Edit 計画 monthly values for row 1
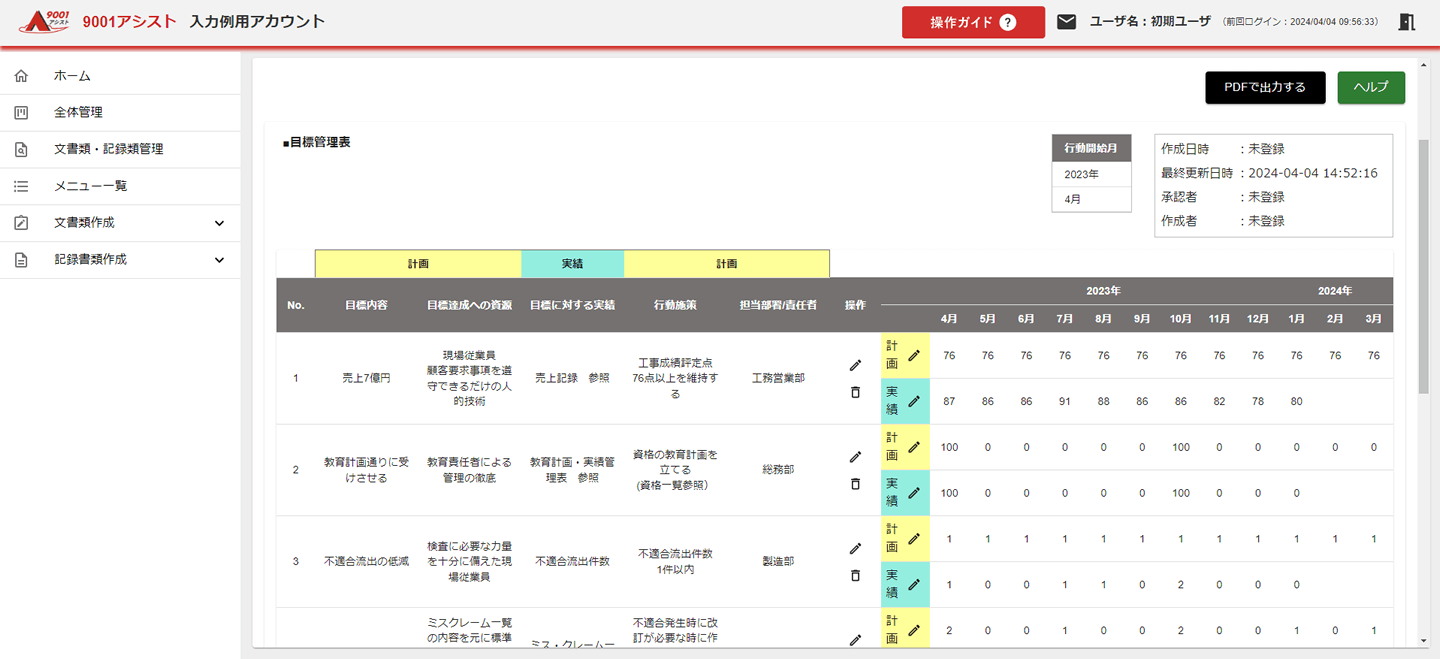The image size is (1440, 659). pos(914,356)
